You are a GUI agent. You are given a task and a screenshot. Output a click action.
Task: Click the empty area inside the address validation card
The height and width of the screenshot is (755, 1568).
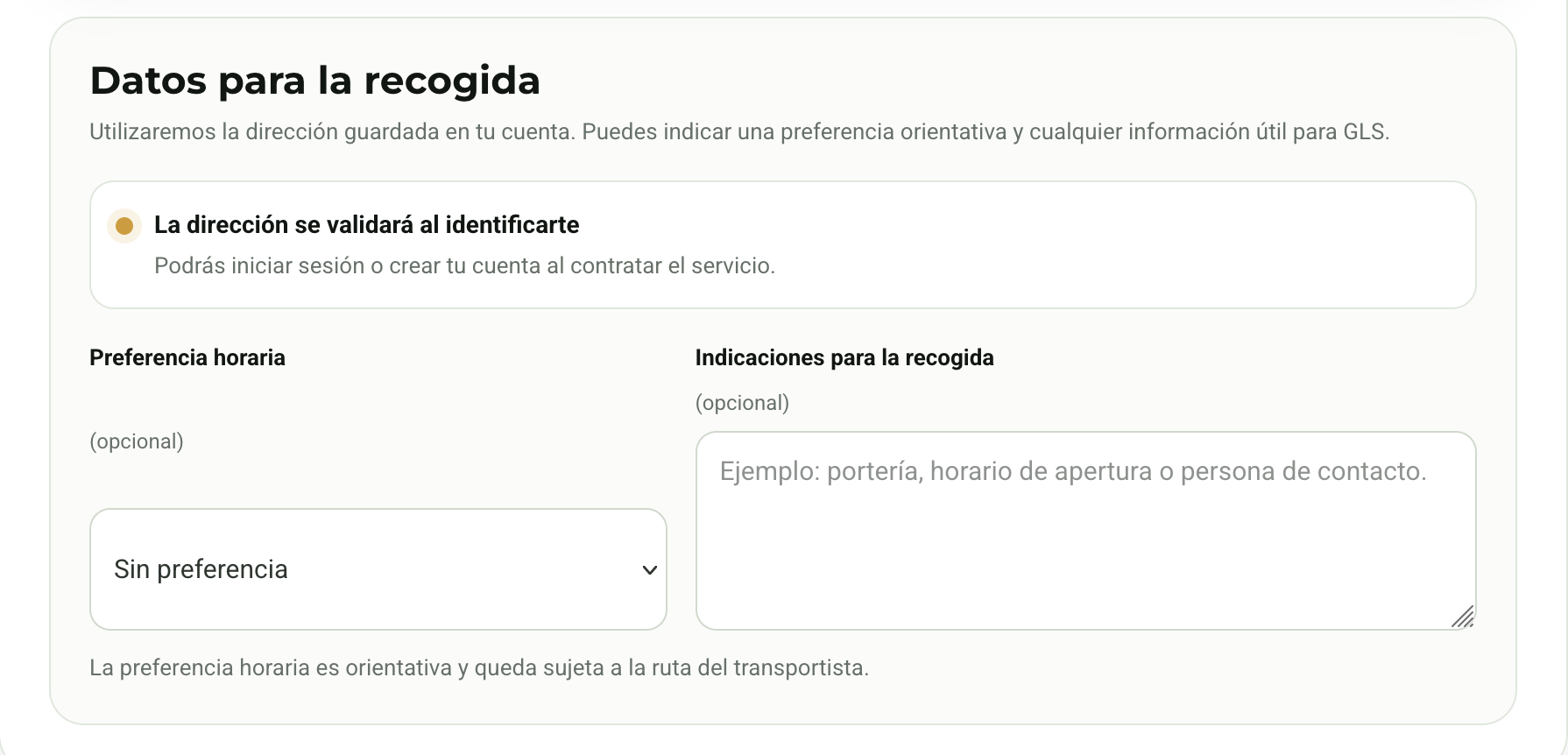pos(1121,245)
